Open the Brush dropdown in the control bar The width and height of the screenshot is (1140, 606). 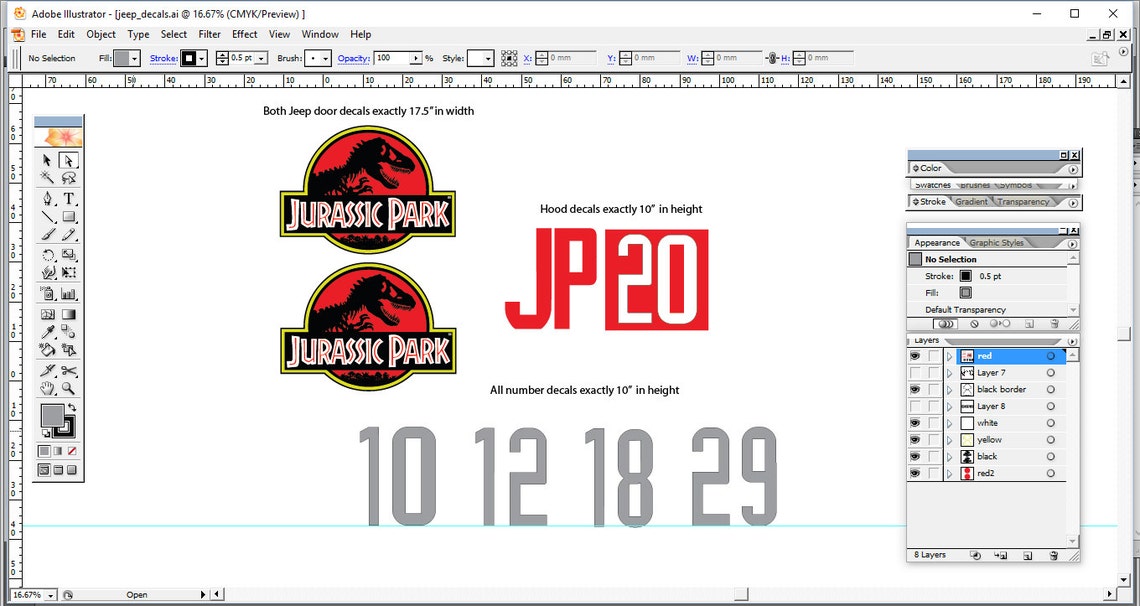pyautogui.click(x=325, y=58)
